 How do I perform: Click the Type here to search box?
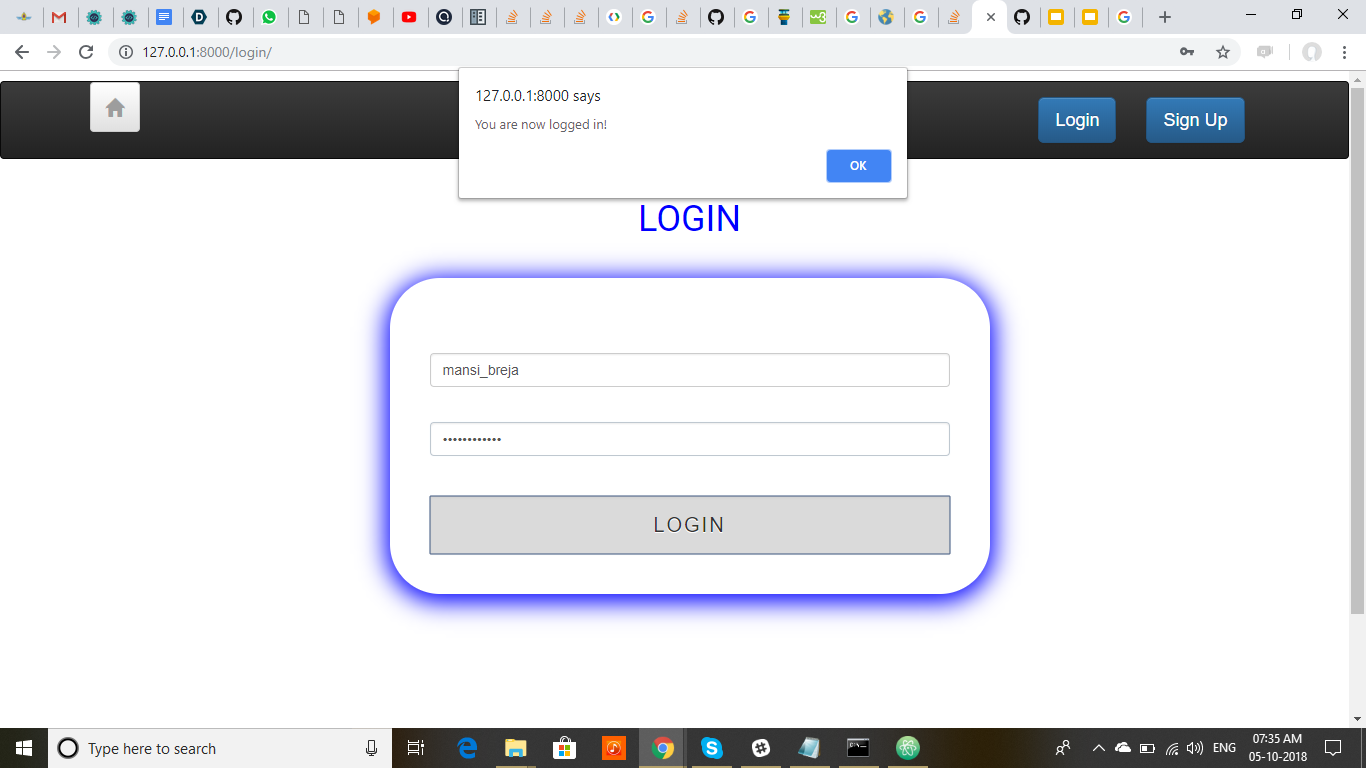click(220, 748)
